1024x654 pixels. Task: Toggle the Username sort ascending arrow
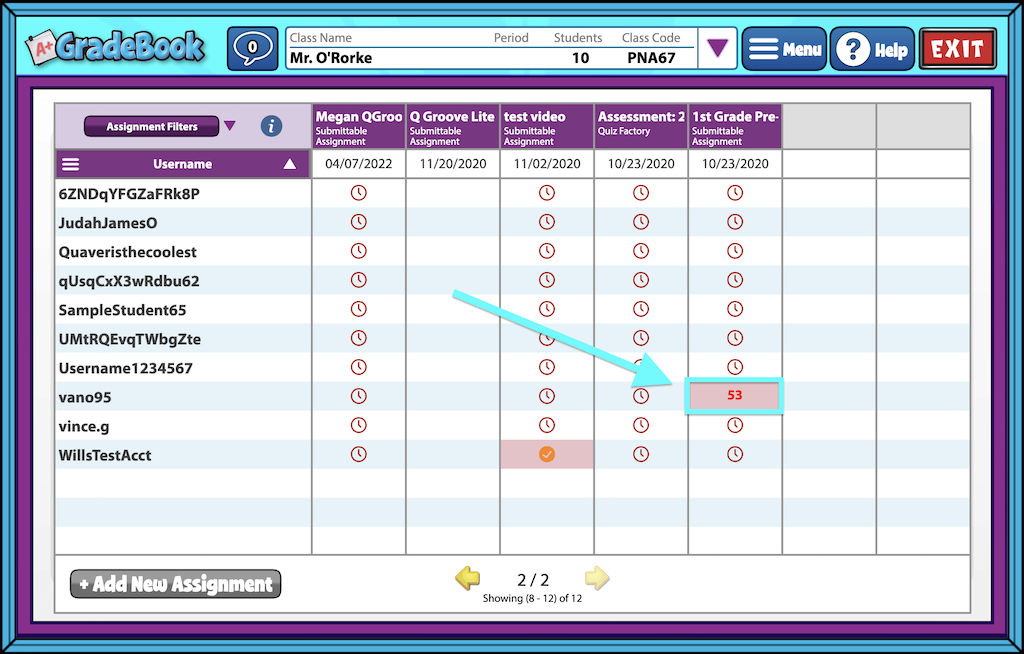(290, 165)
